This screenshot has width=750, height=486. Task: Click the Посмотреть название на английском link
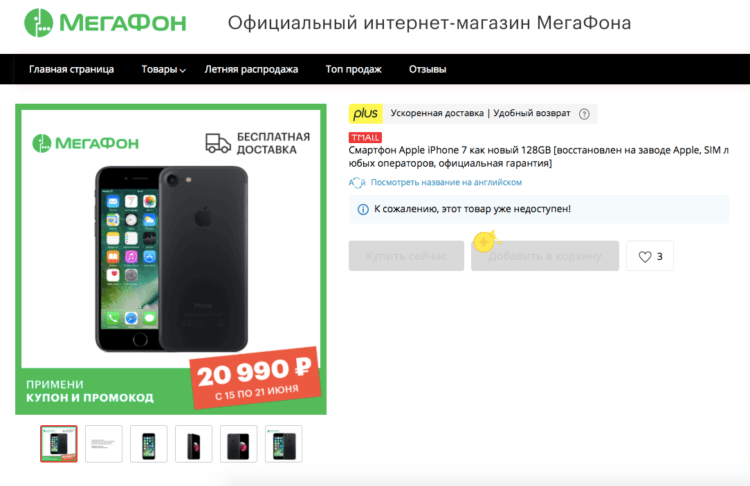(x=446, y=182)
